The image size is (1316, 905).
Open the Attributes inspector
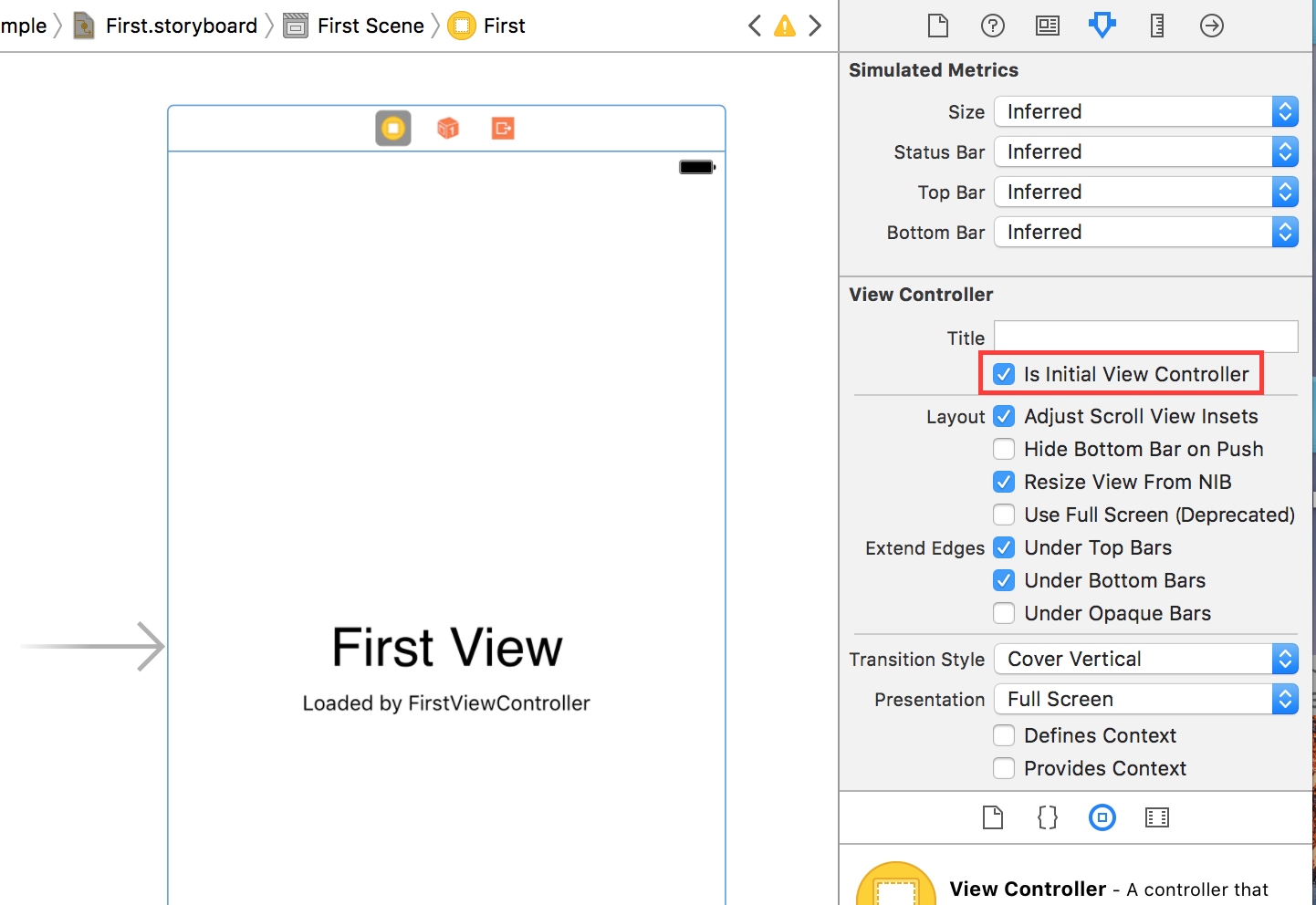pos(1102,26)
